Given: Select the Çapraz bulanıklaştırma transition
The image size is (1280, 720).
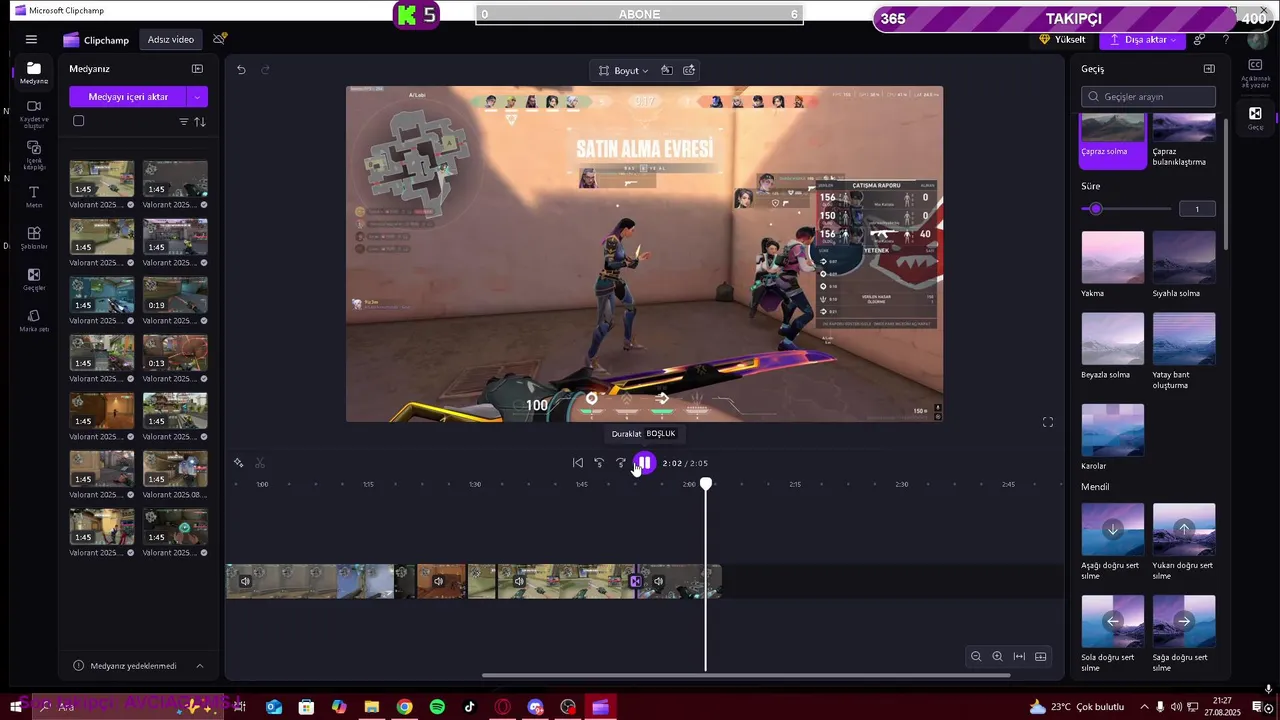Looking at the screenshot, I should pyautogui.click(x=1184, y=140).
